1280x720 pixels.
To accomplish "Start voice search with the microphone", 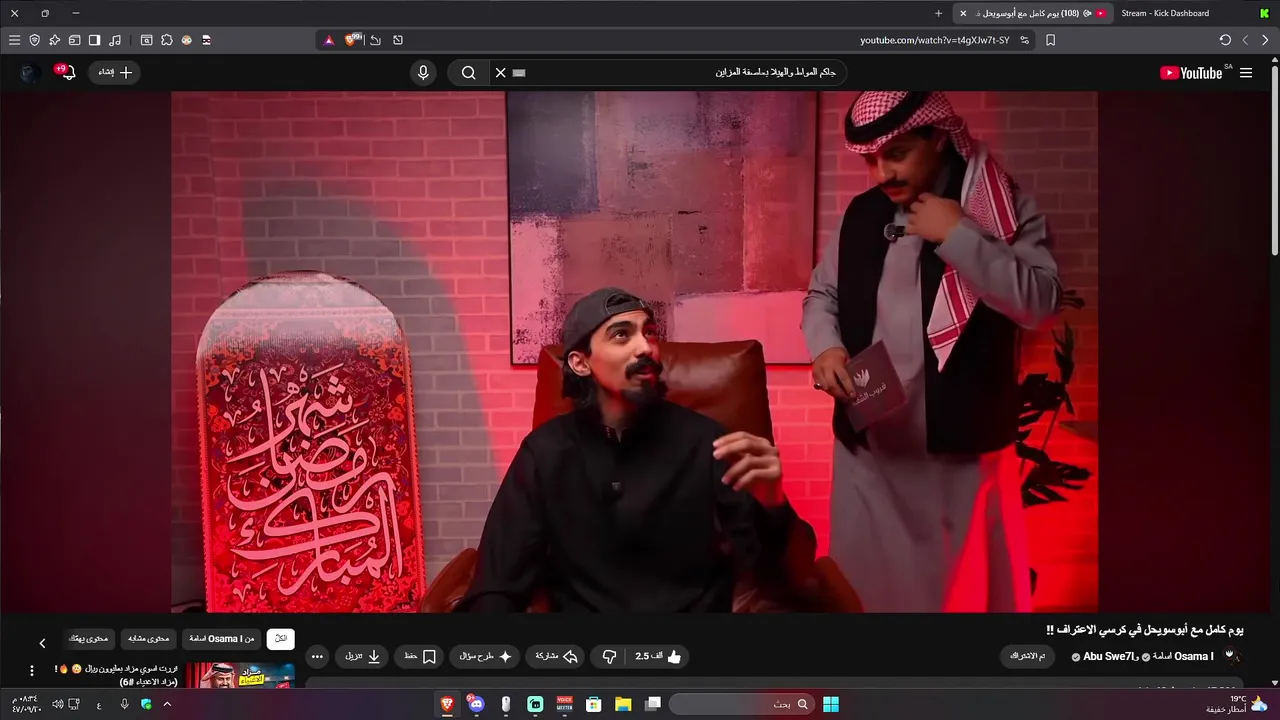I will point(423,72).
